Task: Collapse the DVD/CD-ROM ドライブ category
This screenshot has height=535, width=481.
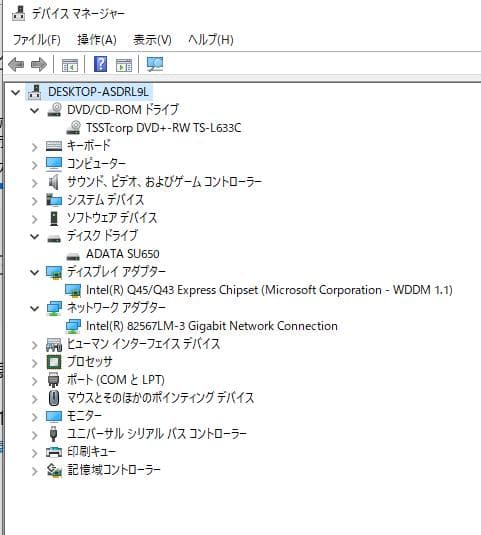Action: (34, 110)
